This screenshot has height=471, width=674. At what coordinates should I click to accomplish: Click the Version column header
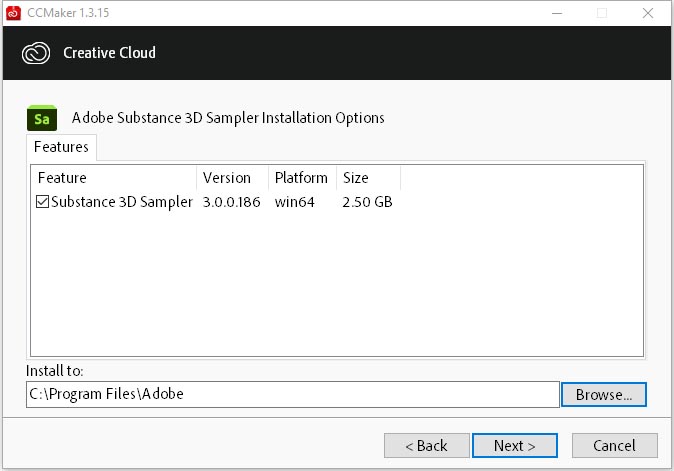(x=233, y=178)
